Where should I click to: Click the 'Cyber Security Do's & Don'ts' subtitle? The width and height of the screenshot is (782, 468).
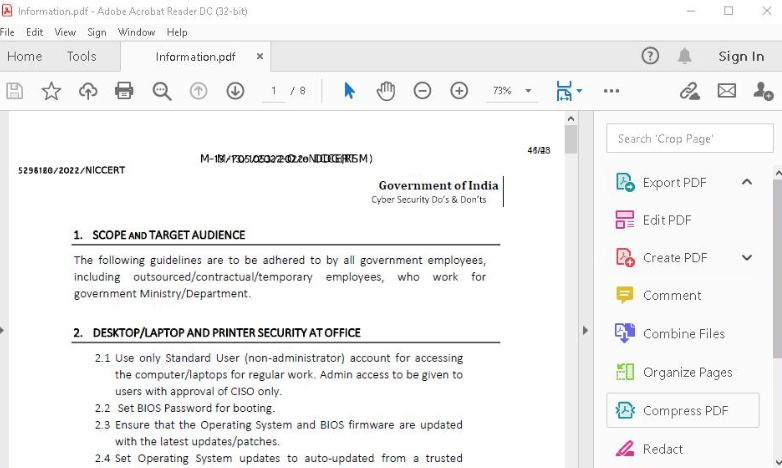pos(428,200)
